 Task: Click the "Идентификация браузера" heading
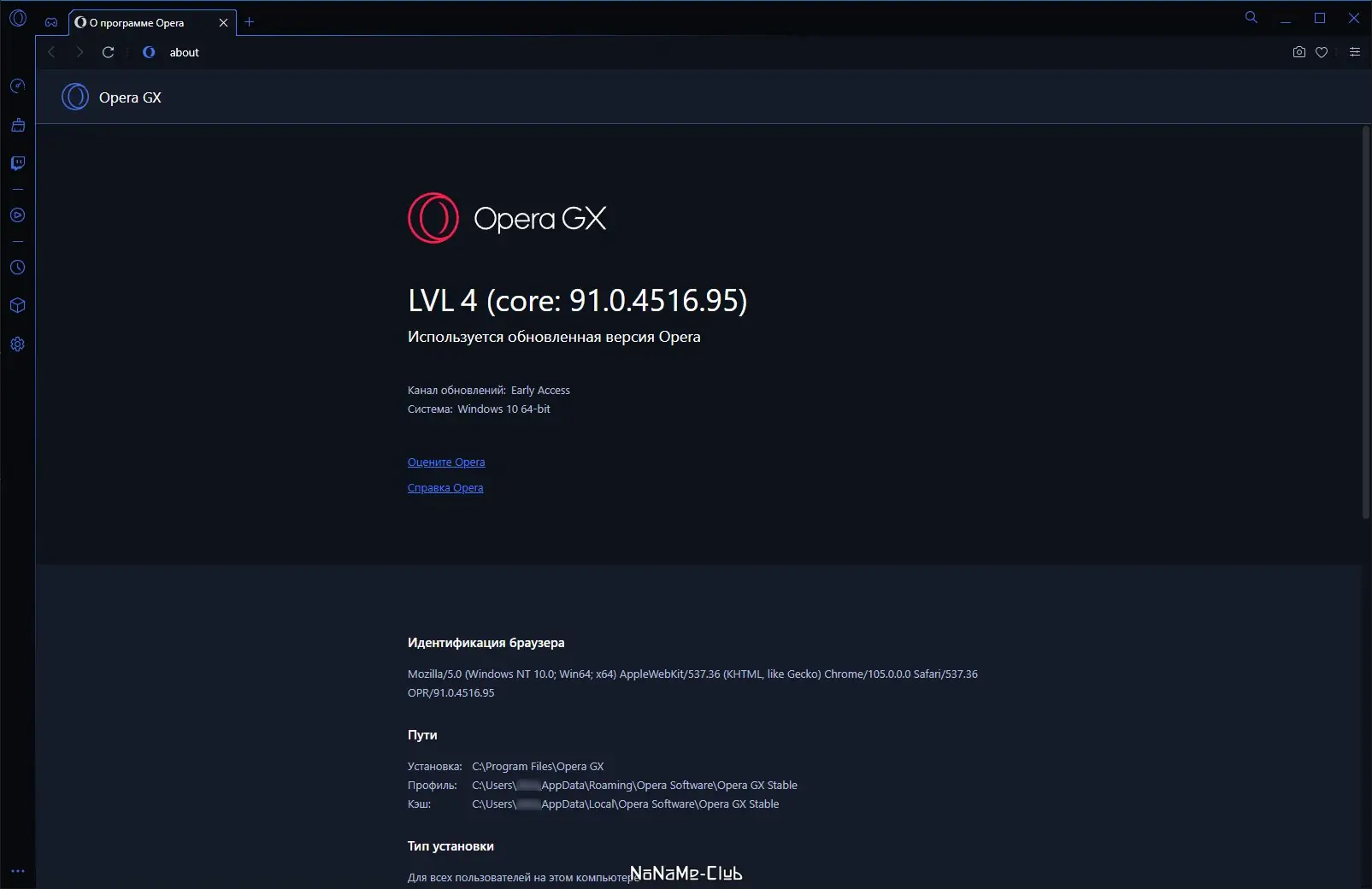click(486, 643)
